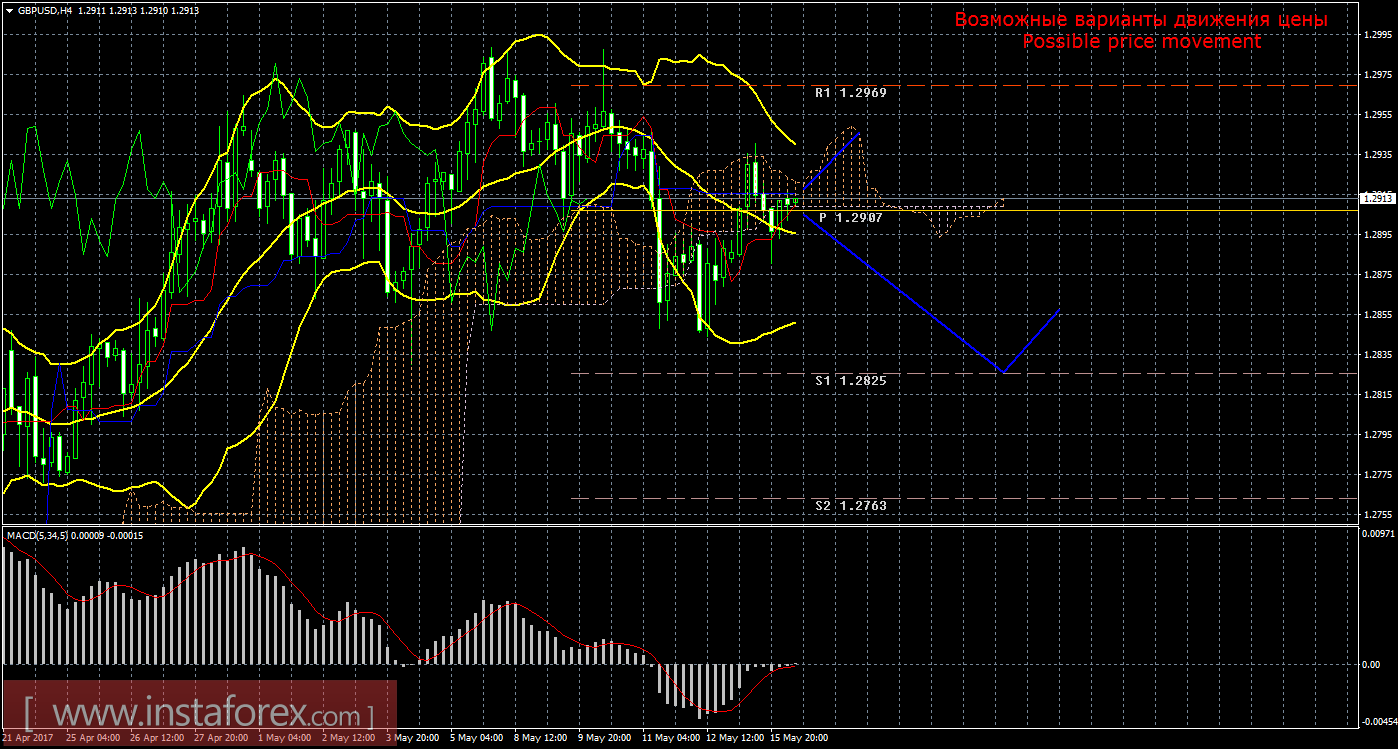
Task: Click the P 1.2907 pivot label
Action: (850, 217)
